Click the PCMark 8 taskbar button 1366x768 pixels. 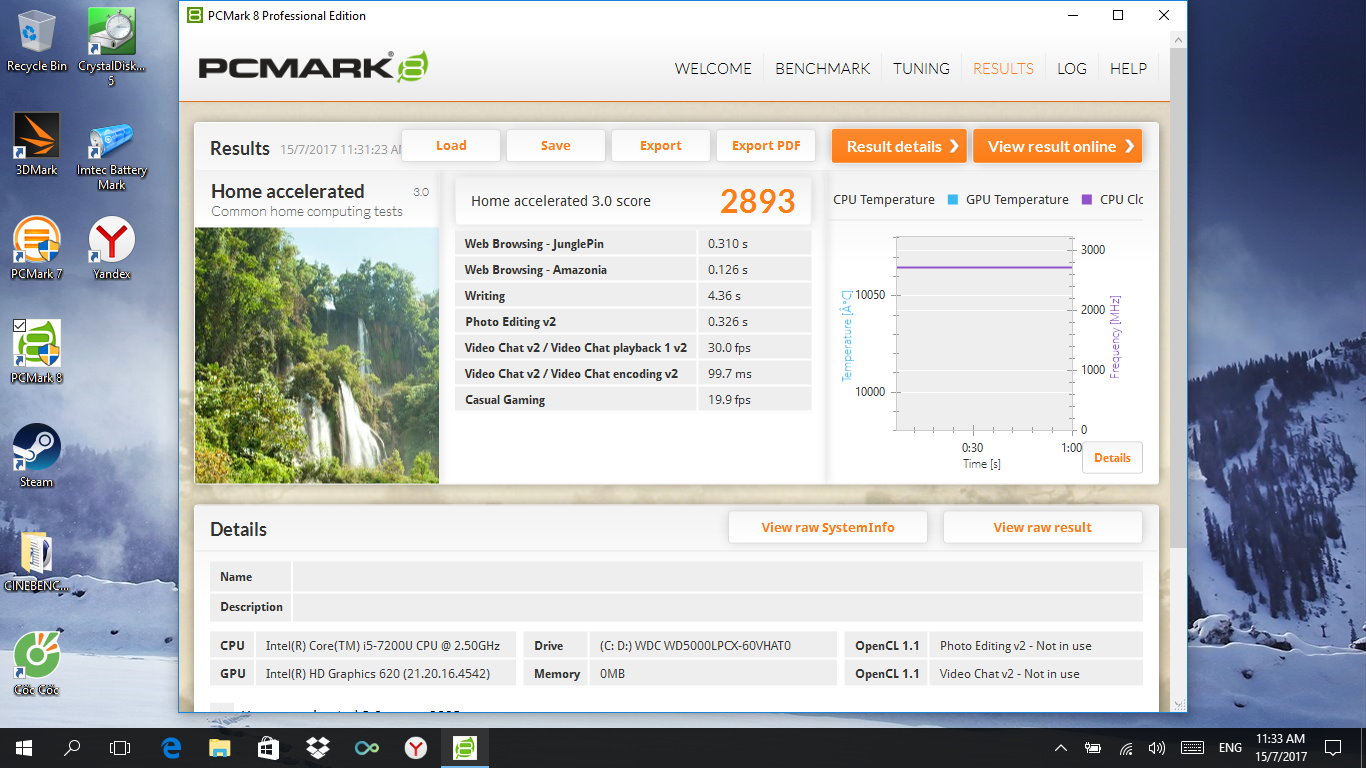(464, 748)
